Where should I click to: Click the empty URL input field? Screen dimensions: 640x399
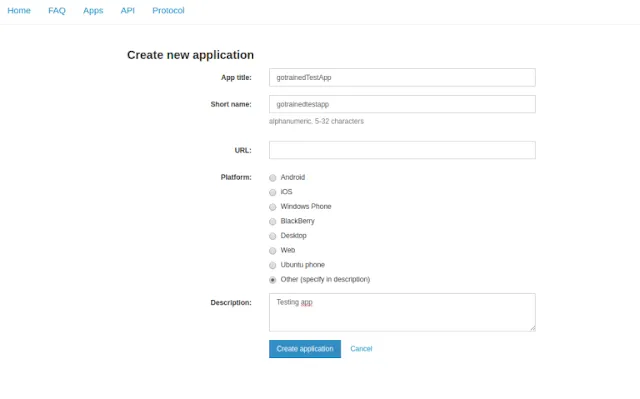[x=402, y=150]
